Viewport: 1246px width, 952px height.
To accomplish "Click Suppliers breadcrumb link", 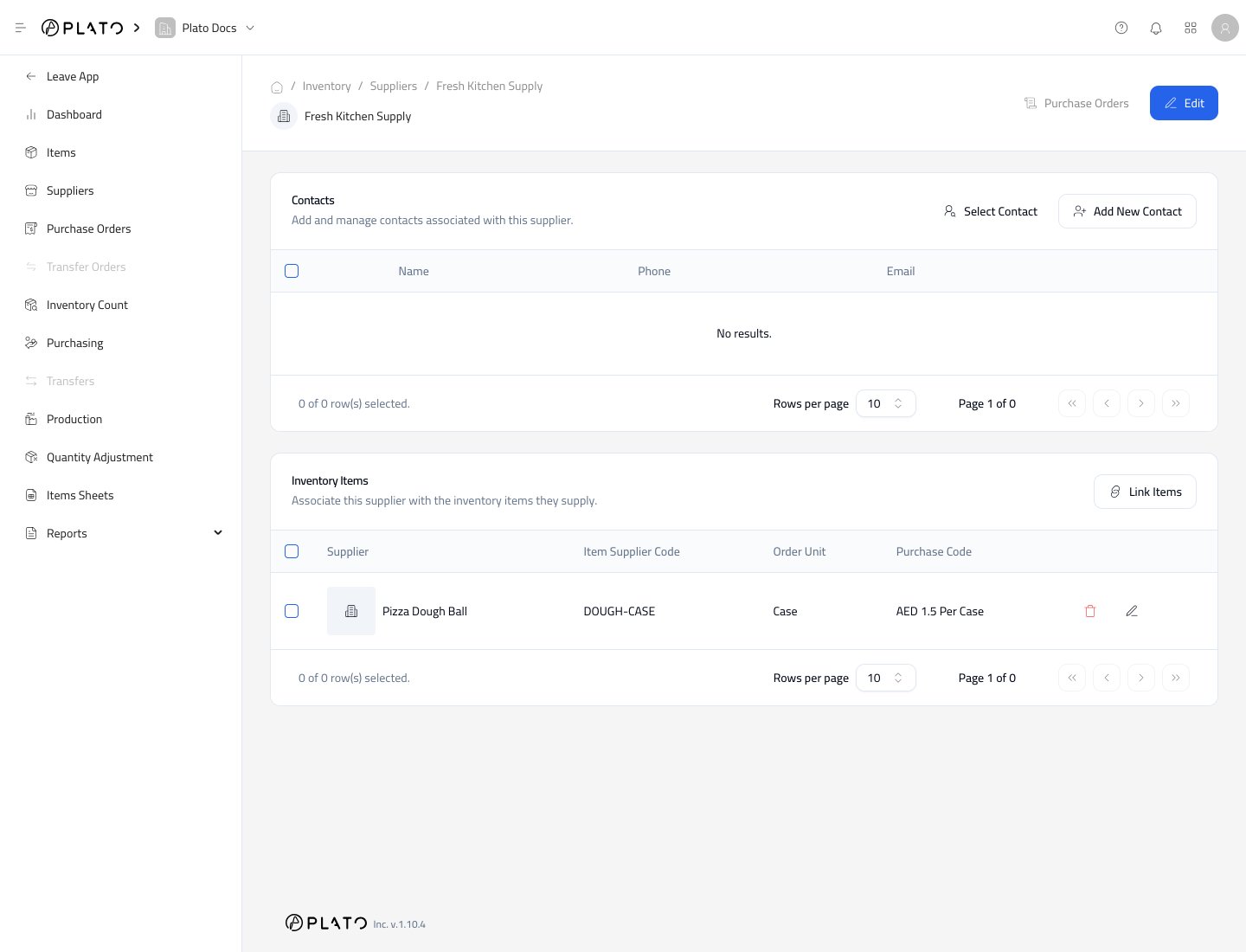I will pyautogui.click(x=393, y=86).
